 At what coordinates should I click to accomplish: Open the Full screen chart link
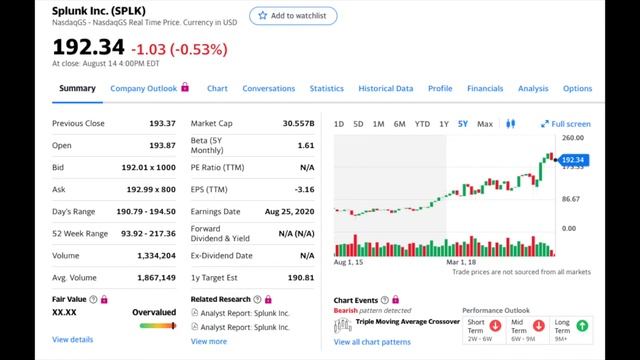(566, 124)
